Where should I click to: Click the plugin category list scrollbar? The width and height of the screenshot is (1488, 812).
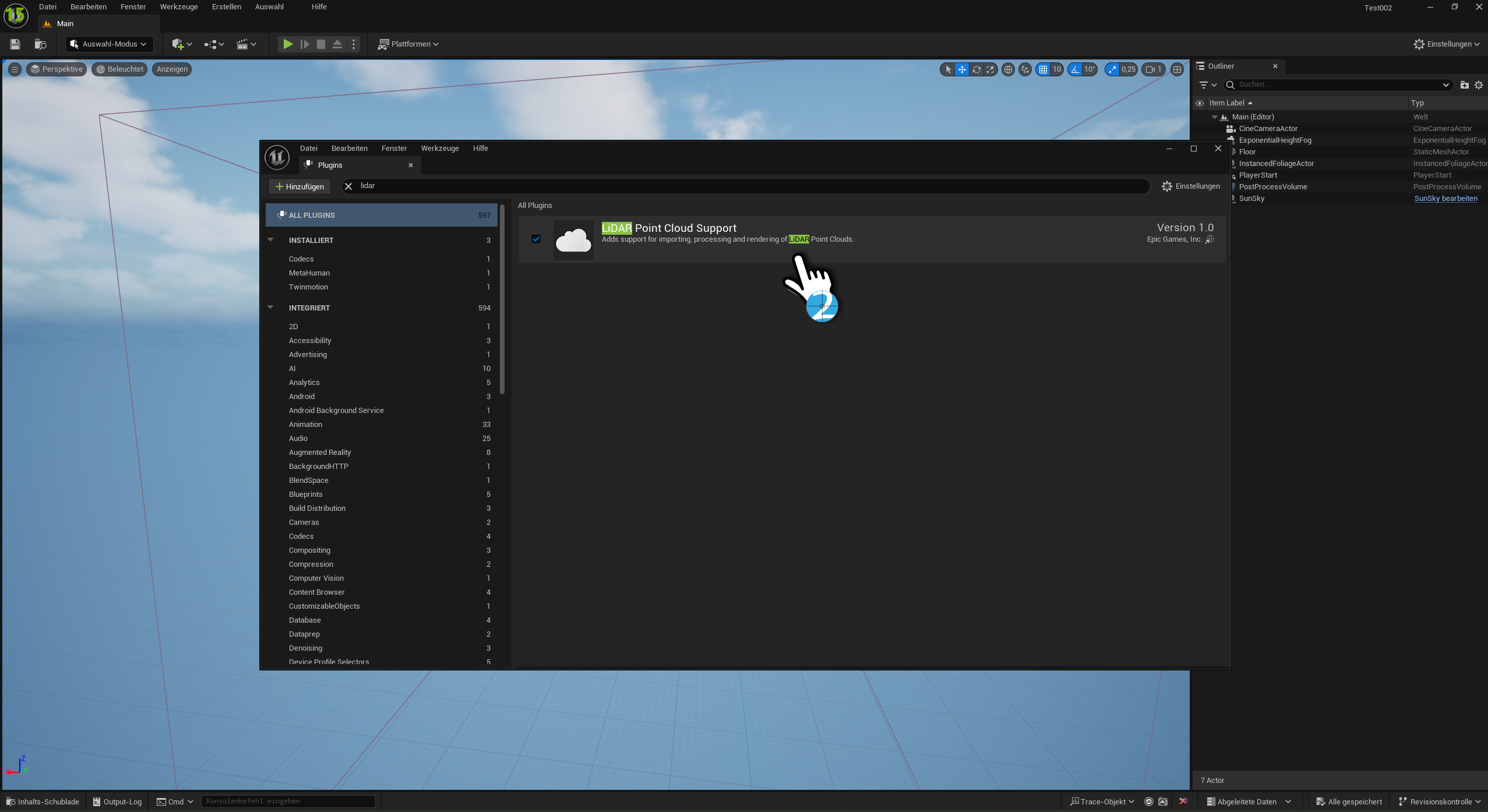point(502,299)
